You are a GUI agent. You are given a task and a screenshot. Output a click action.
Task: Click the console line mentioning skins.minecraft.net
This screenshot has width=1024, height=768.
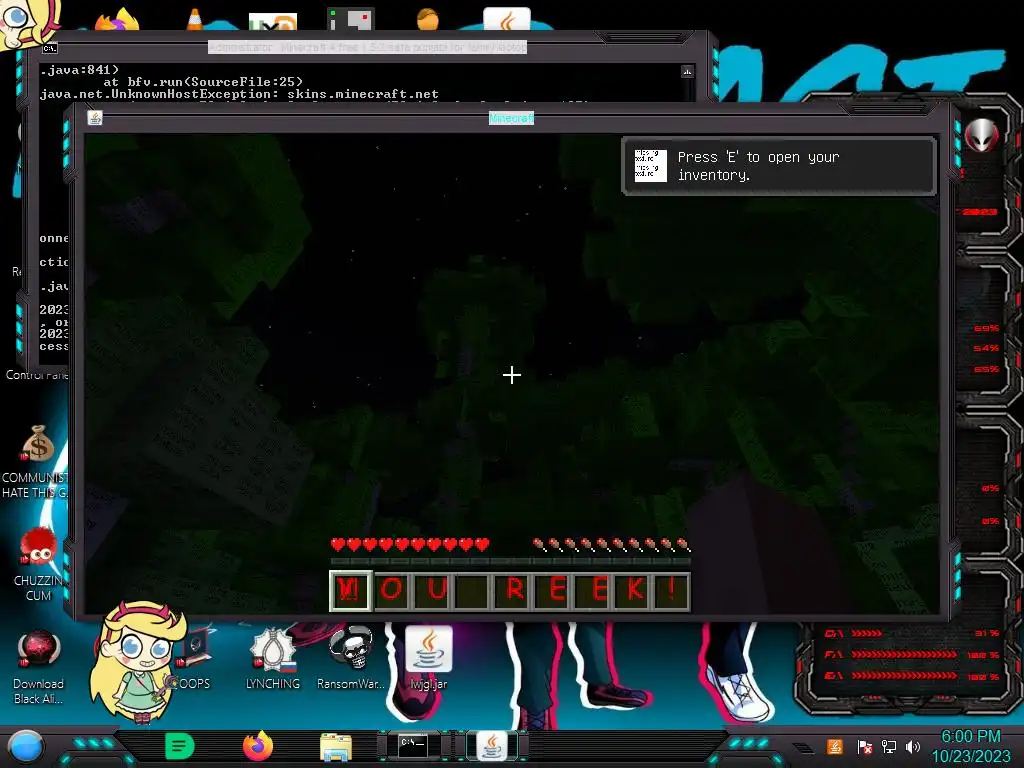[239, 94]
